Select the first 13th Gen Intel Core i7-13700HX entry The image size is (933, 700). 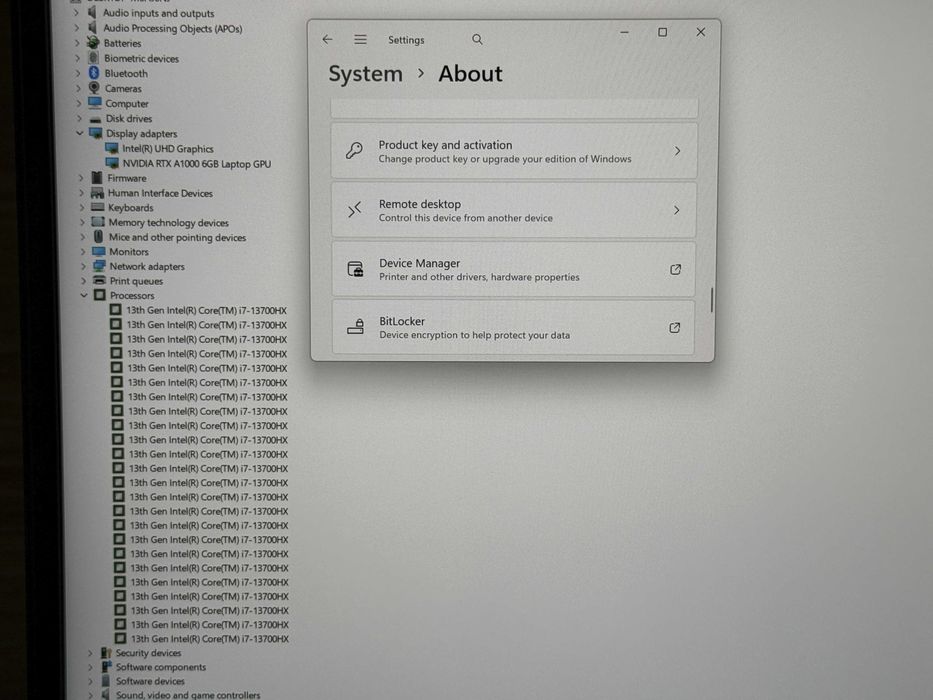coord(206,310)
